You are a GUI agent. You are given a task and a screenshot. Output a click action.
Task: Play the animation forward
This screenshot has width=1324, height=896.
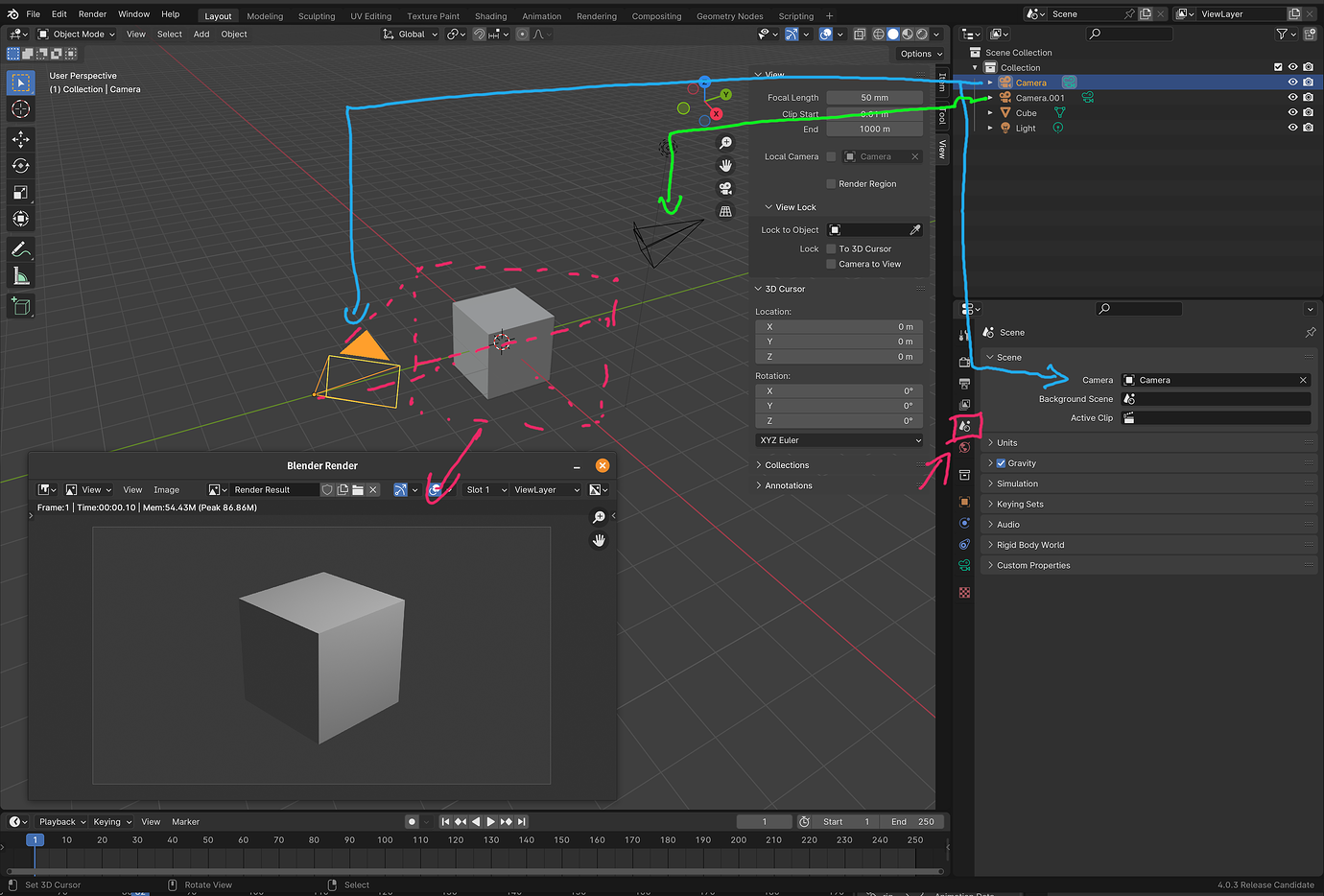click(x=490, y=822)
